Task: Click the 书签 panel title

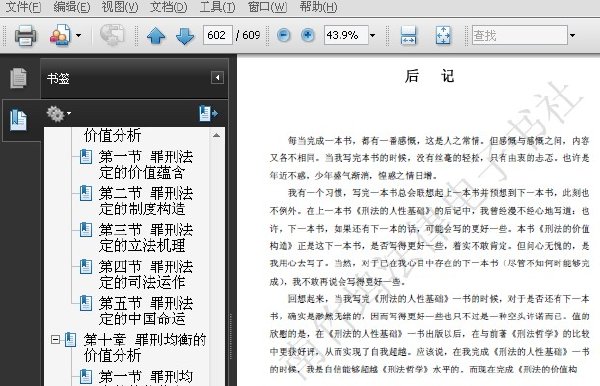Action: click(58, 79)
